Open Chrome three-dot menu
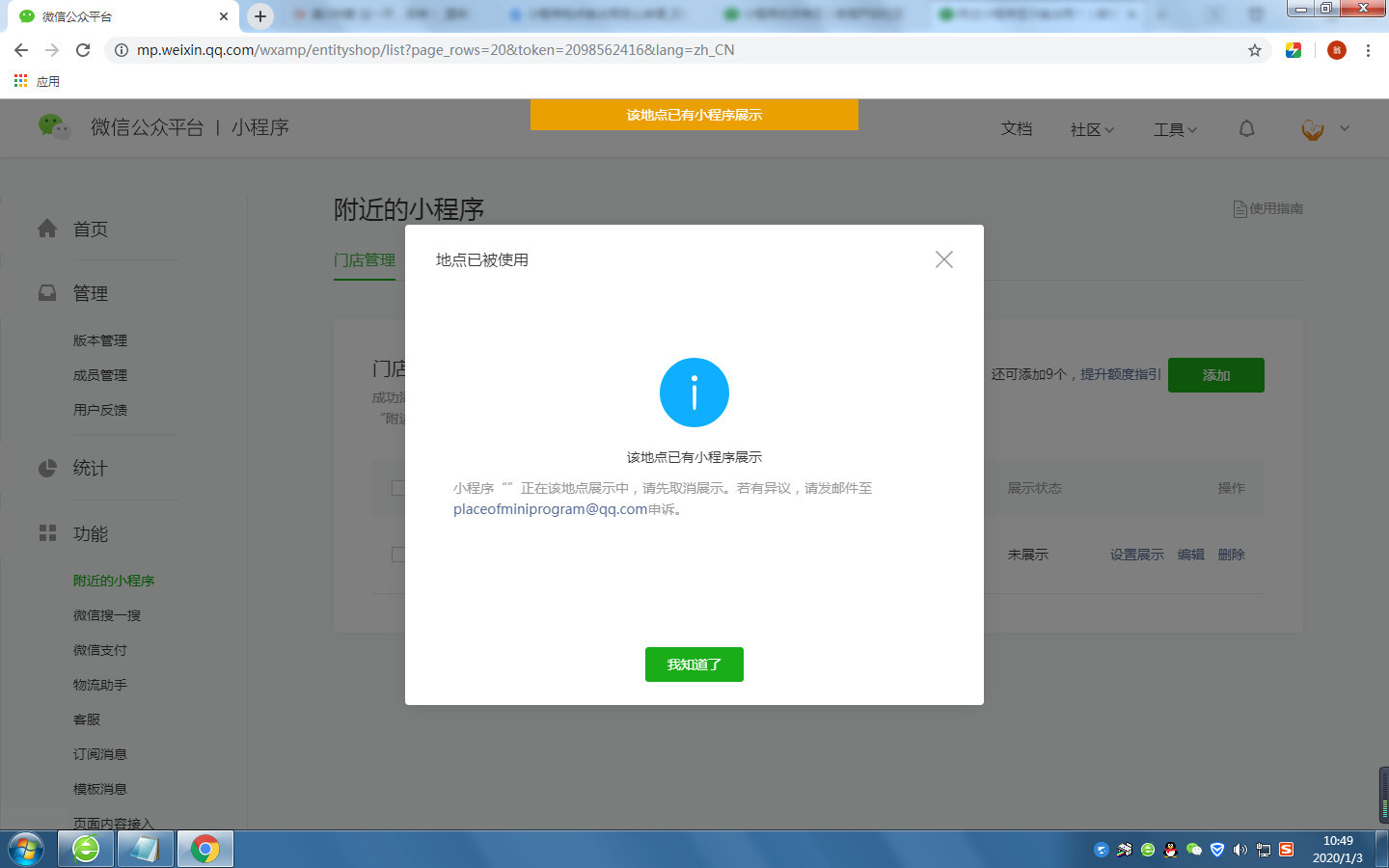1389x868 pixels. (x=1368, y=50)
